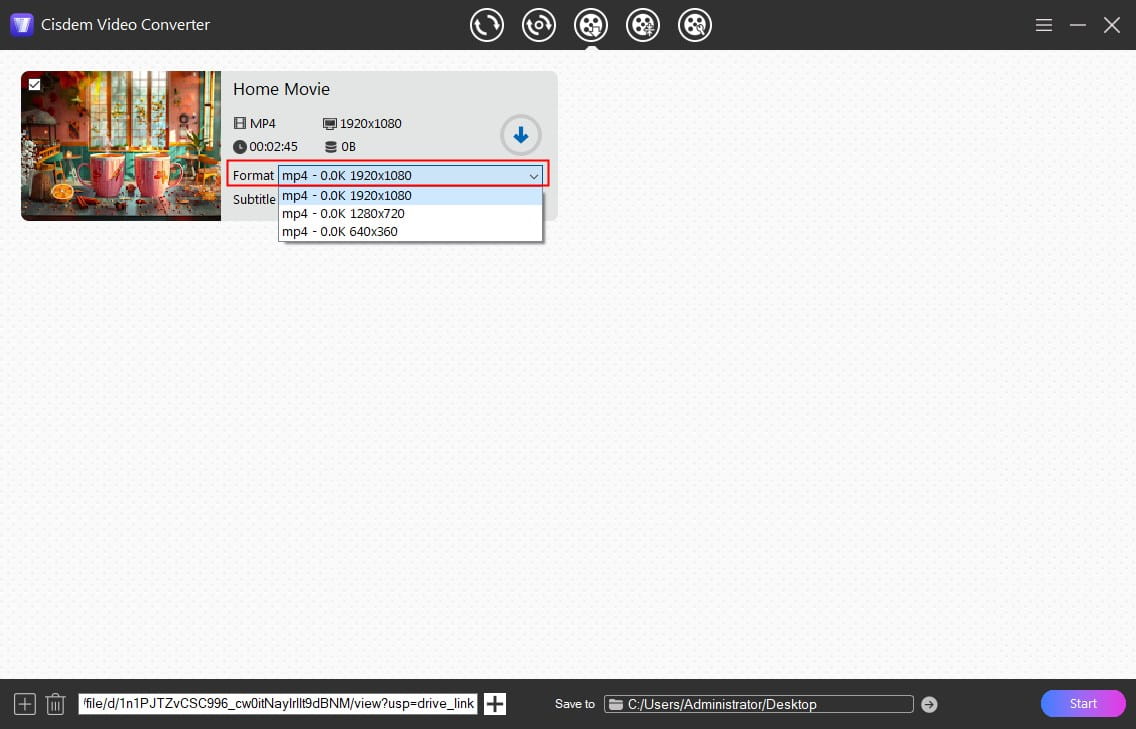Click the Save to path field
1136x729 pixels.
(x=759, y=704)
